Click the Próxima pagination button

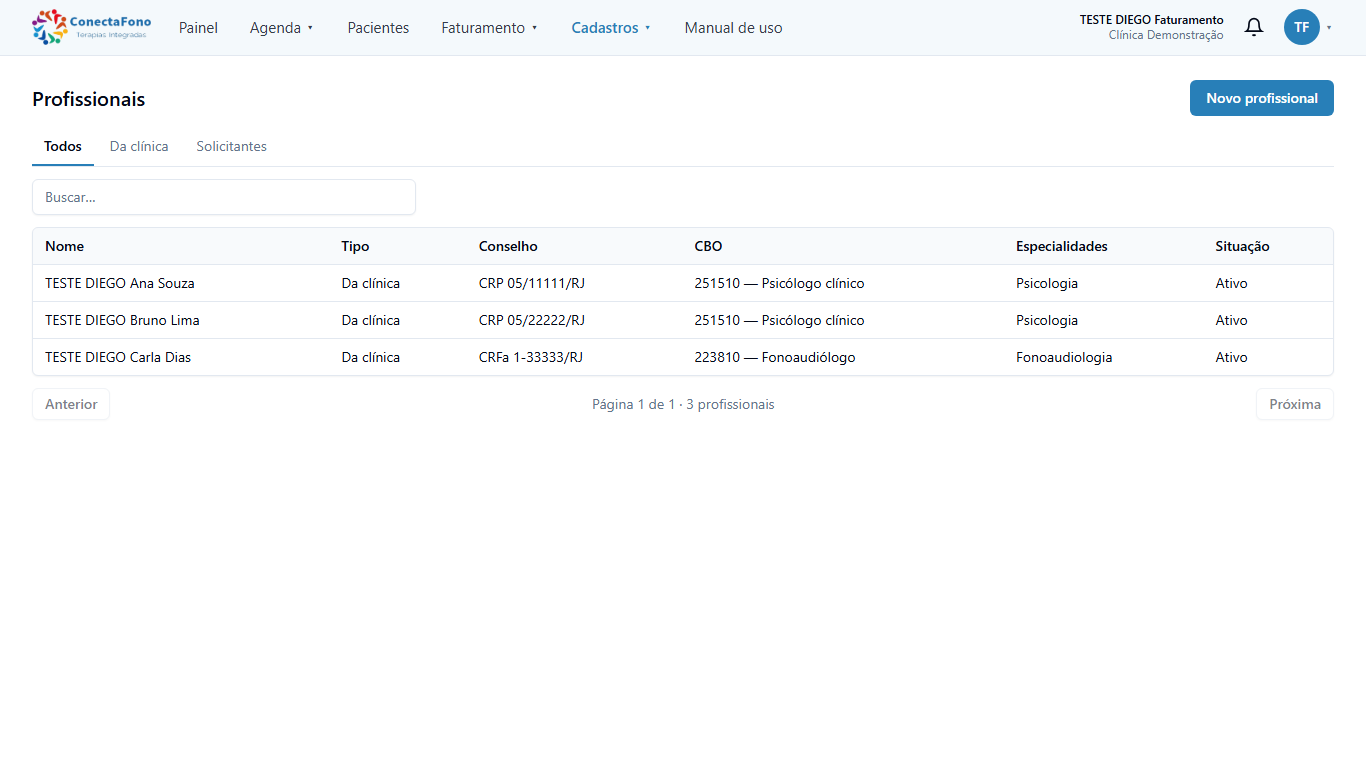pos(1295,404)
